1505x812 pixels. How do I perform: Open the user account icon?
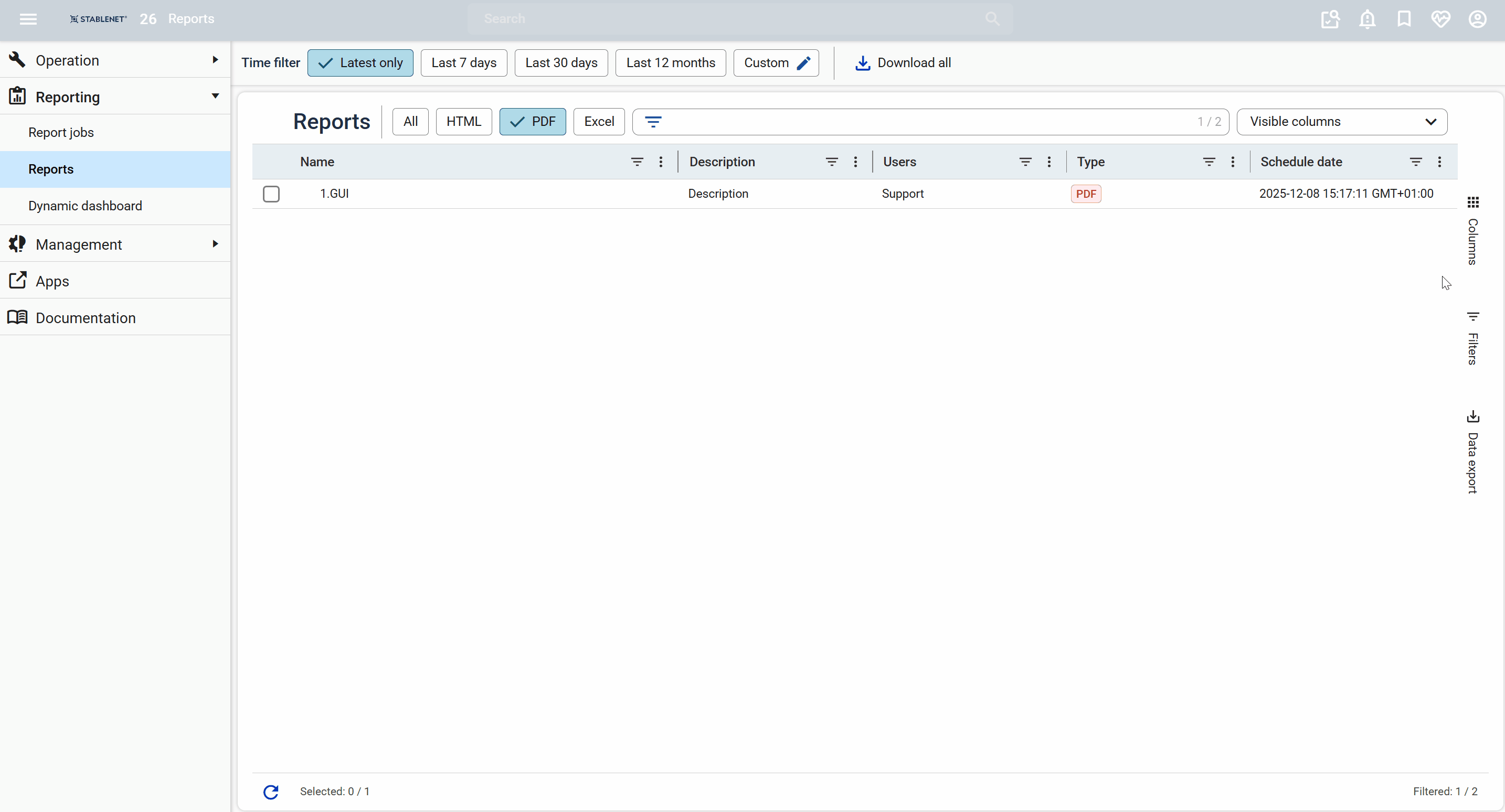1477,19
